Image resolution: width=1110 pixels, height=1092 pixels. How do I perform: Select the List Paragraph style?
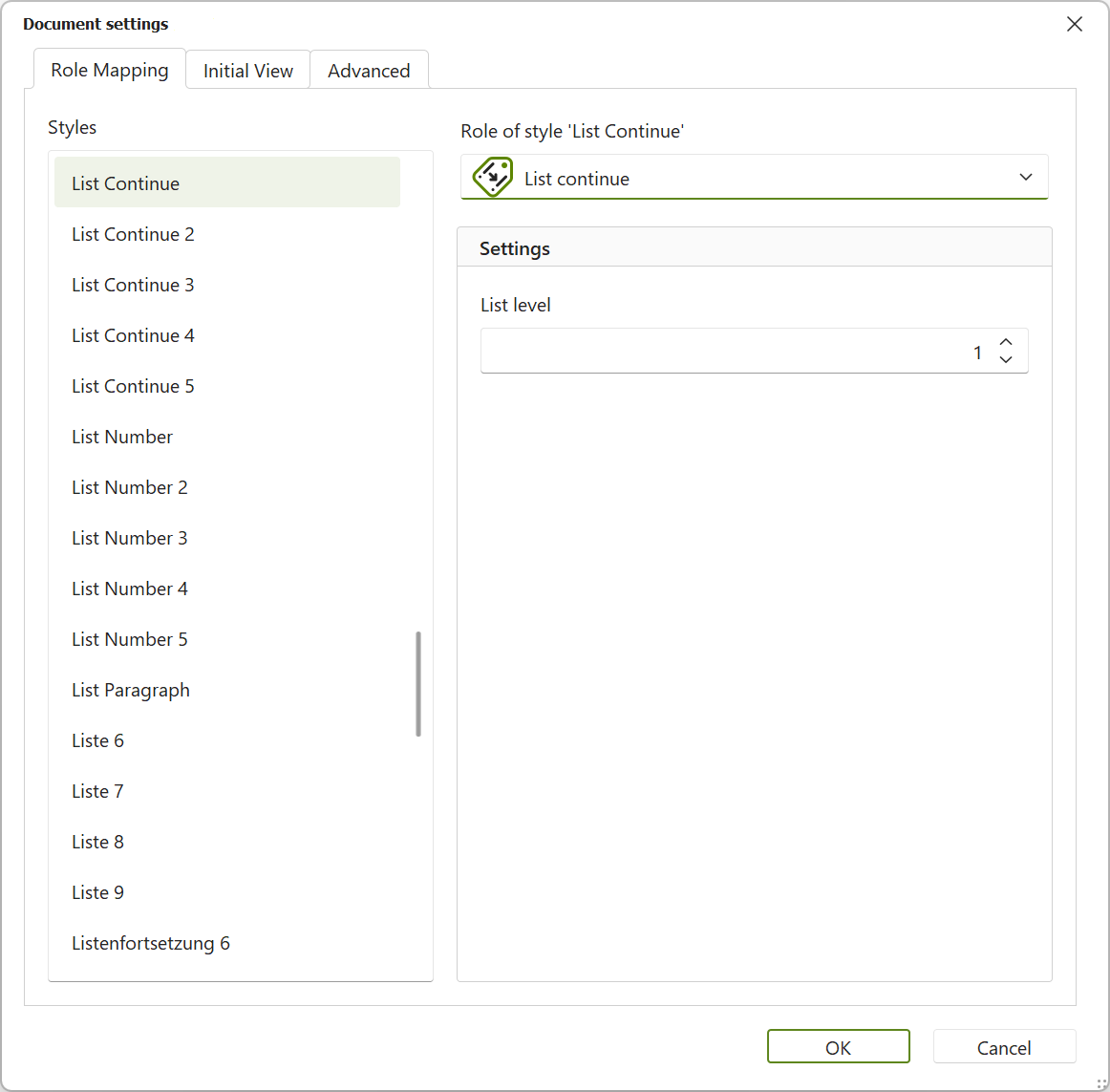click(x=227, y=690)
